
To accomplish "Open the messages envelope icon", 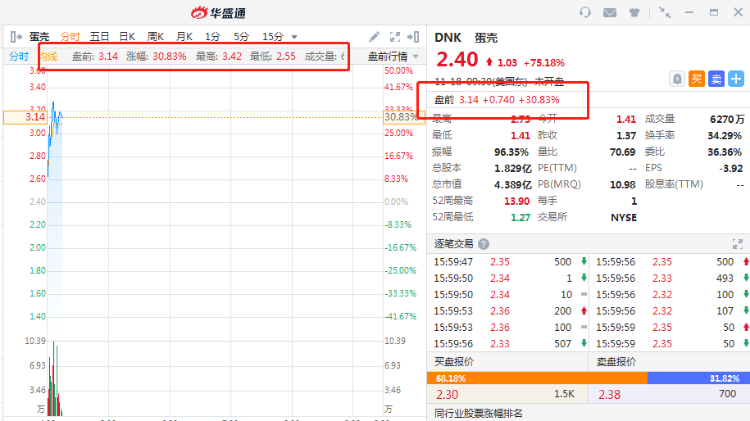I will (609, 12).
